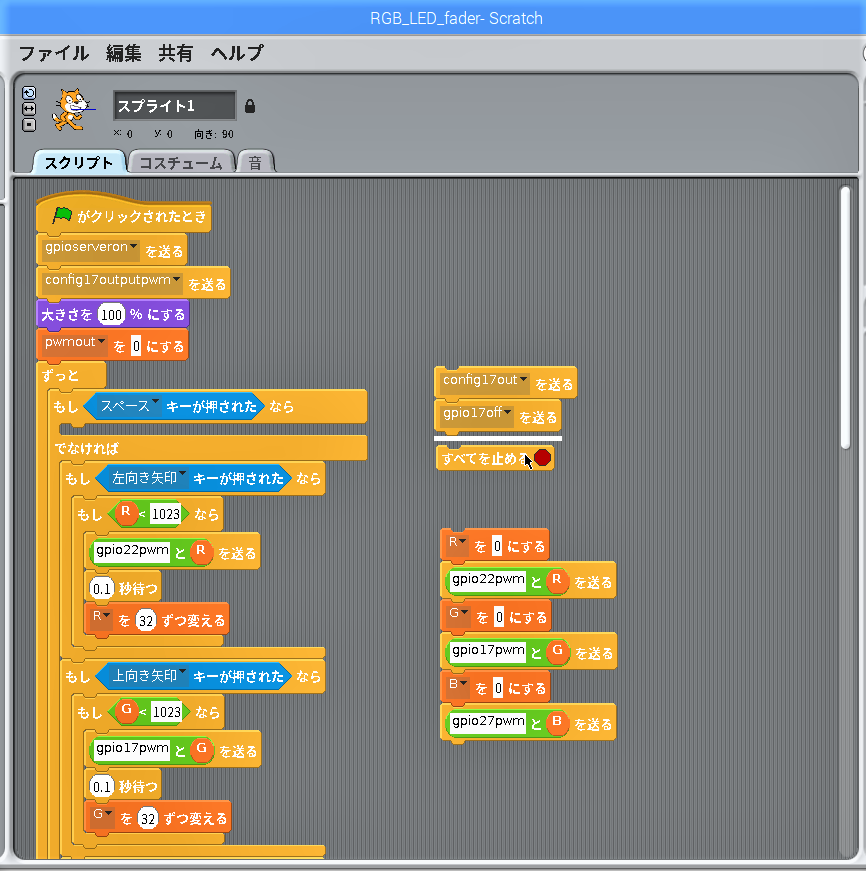Click the G variable in the G<1023 condition
This screenshot has width=866, height=871.
127,710
